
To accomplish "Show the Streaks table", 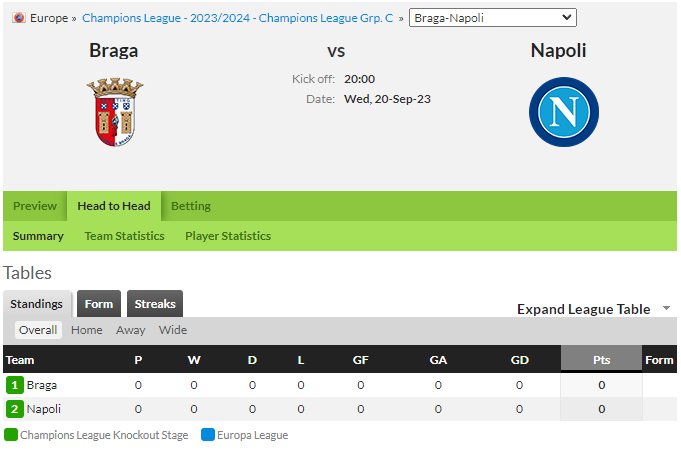I will (155, 304).
